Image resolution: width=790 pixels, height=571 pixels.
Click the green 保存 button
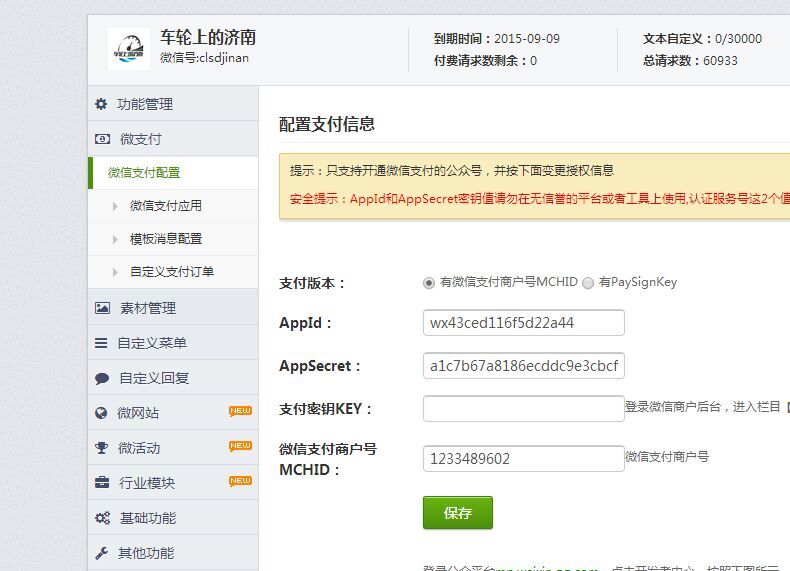pos(457,513)
